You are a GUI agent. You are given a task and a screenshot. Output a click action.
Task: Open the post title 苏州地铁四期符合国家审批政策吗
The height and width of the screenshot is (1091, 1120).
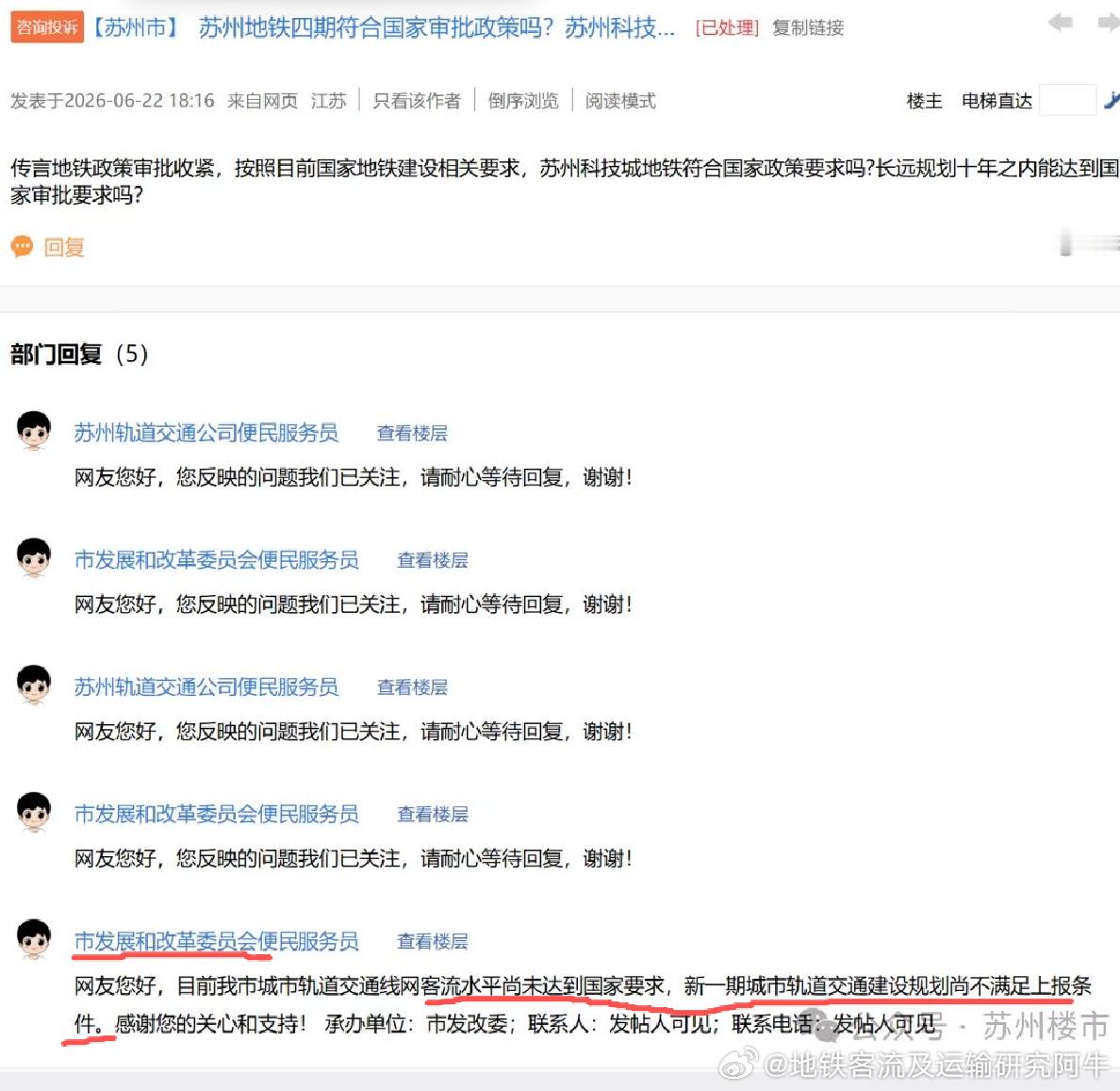pos(436,28)
